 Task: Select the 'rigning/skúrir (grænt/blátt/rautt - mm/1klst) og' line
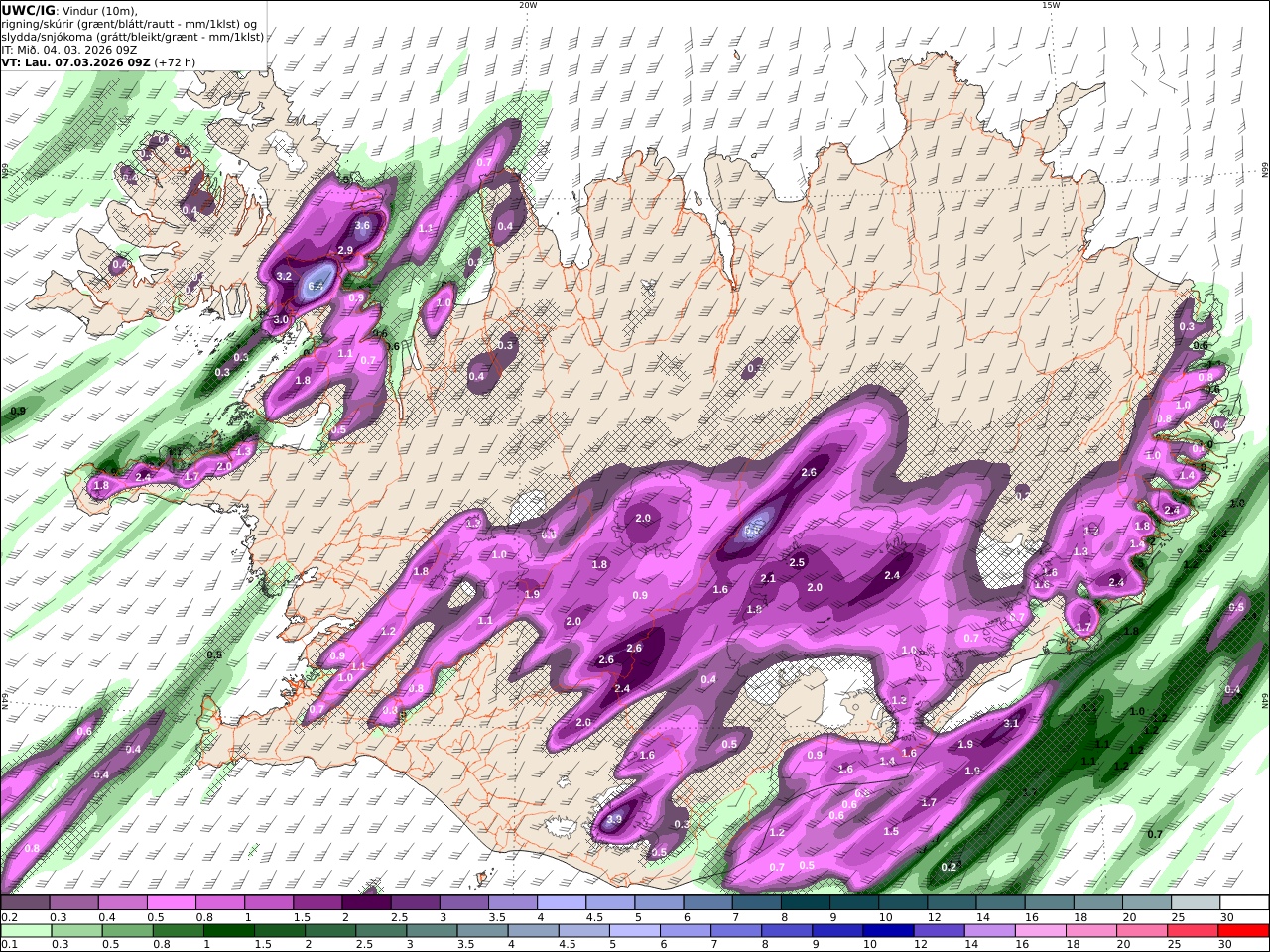tap(131, 24)
